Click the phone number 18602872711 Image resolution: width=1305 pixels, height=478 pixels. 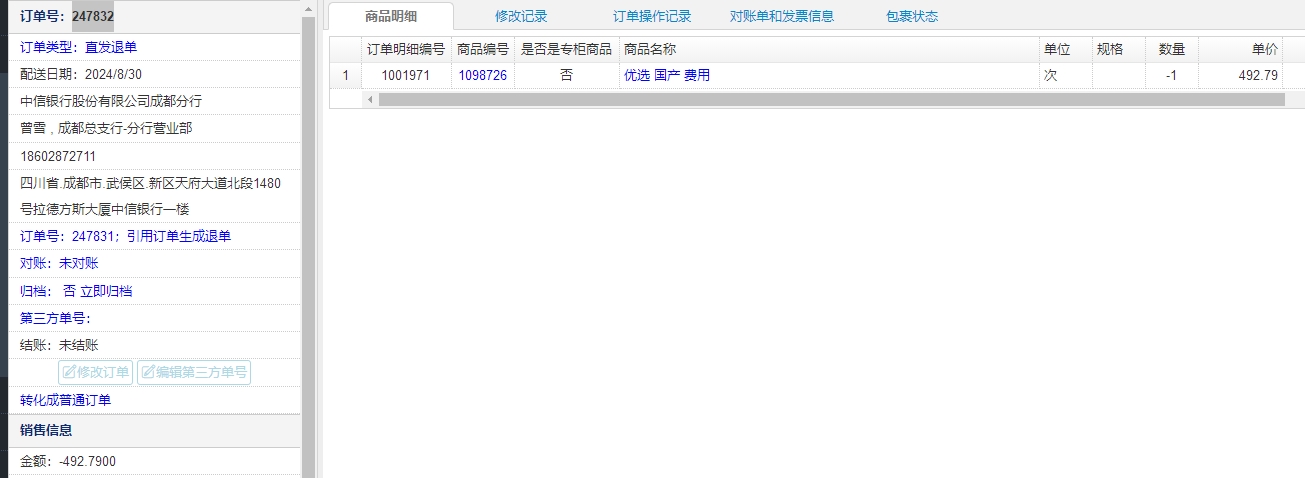click(x=58, y=156)
